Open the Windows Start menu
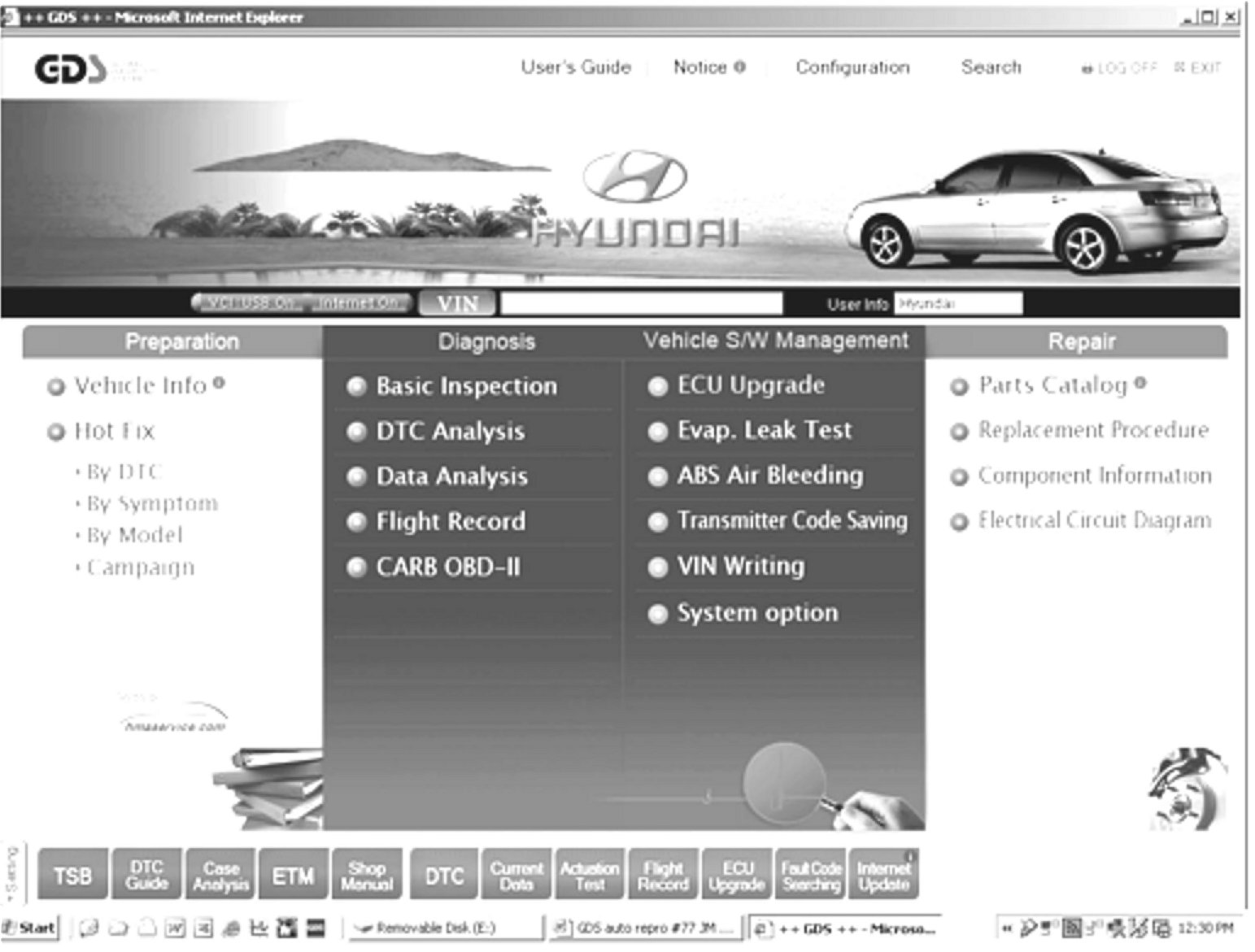Image resolution: width=1255 pixels, height=952 pixels. 31,928
